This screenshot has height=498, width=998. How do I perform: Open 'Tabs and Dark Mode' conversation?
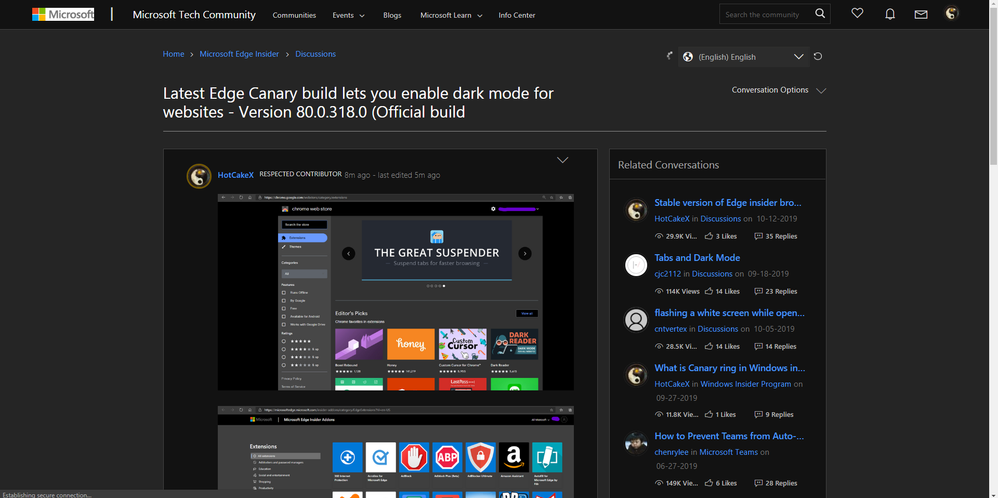tap(697, 258)
